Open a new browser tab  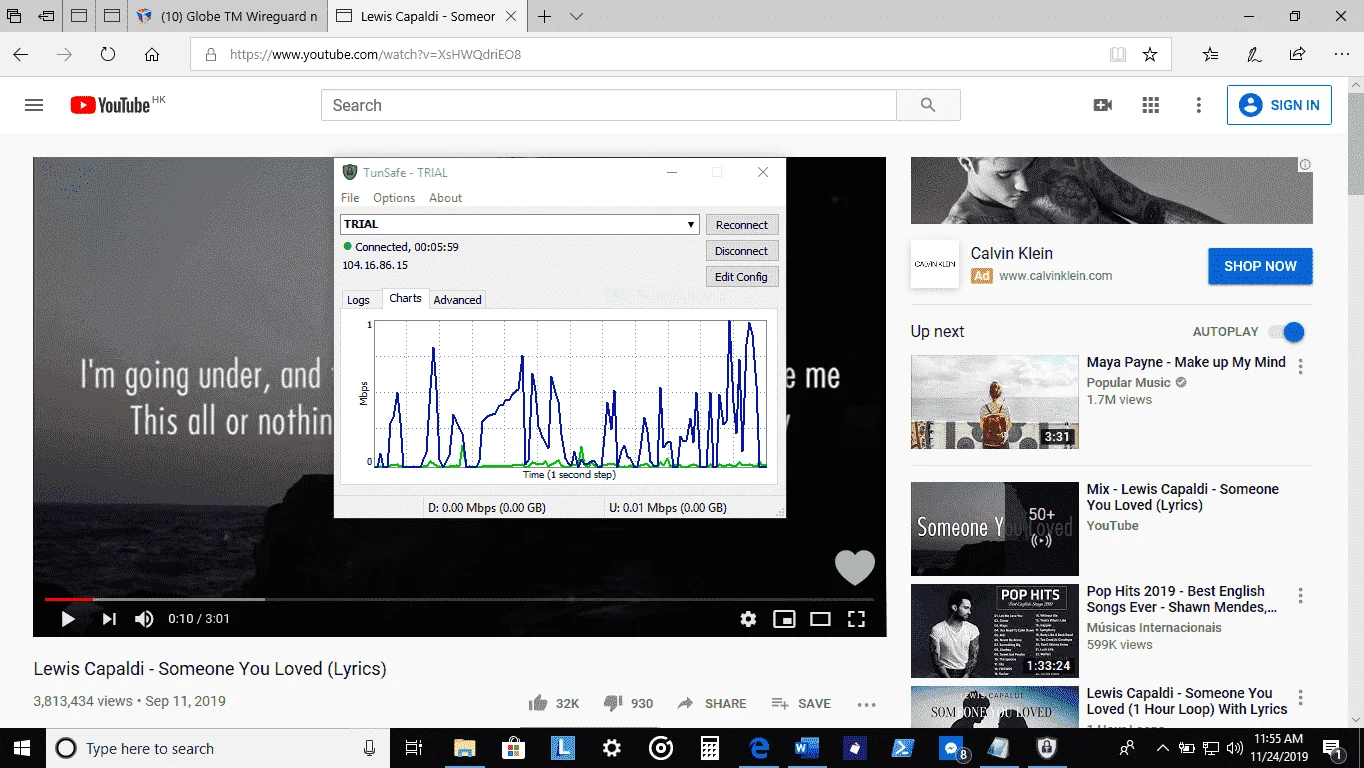pos(545,17)
